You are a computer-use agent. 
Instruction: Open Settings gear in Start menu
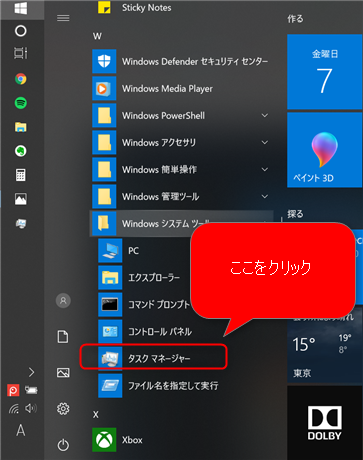[63, 408]
